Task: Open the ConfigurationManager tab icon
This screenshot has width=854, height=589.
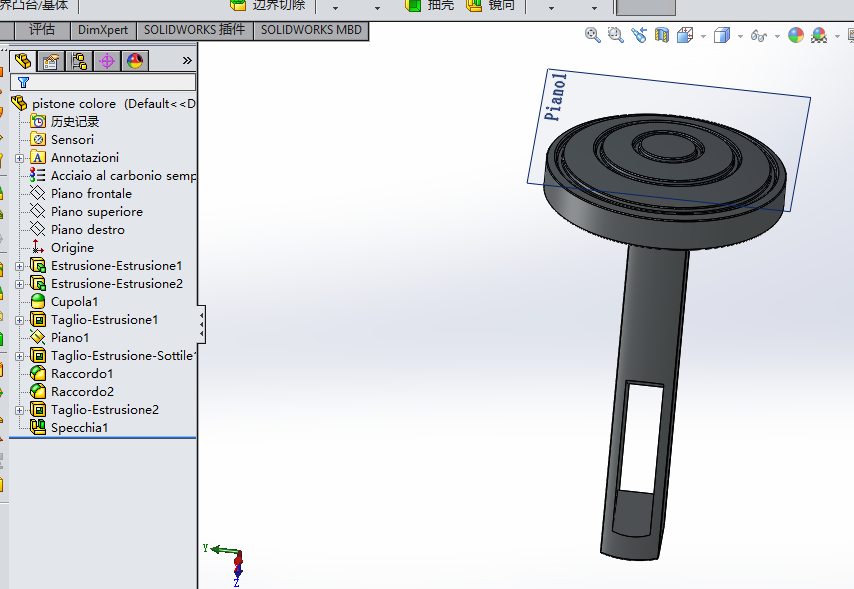Action: coord(79,61)
